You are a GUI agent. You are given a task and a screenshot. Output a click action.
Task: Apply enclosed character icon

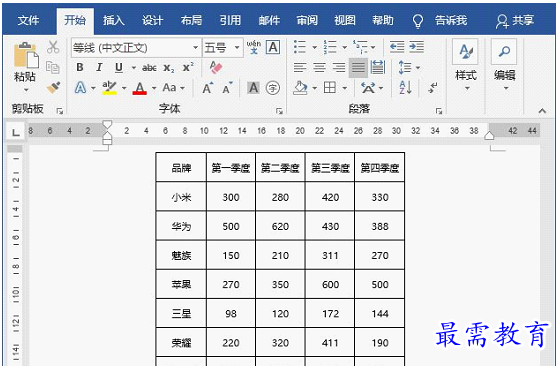273,88
